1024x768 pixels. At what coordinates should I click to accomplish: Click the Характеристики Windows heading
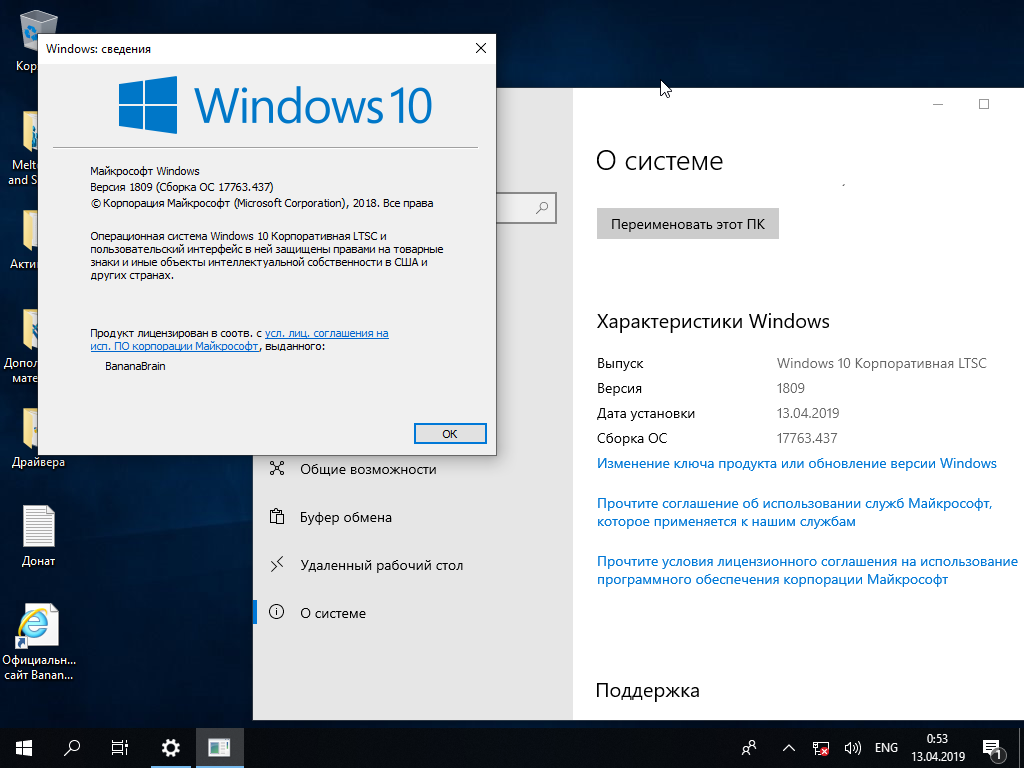pyautogui.click(x=713, y=321)
